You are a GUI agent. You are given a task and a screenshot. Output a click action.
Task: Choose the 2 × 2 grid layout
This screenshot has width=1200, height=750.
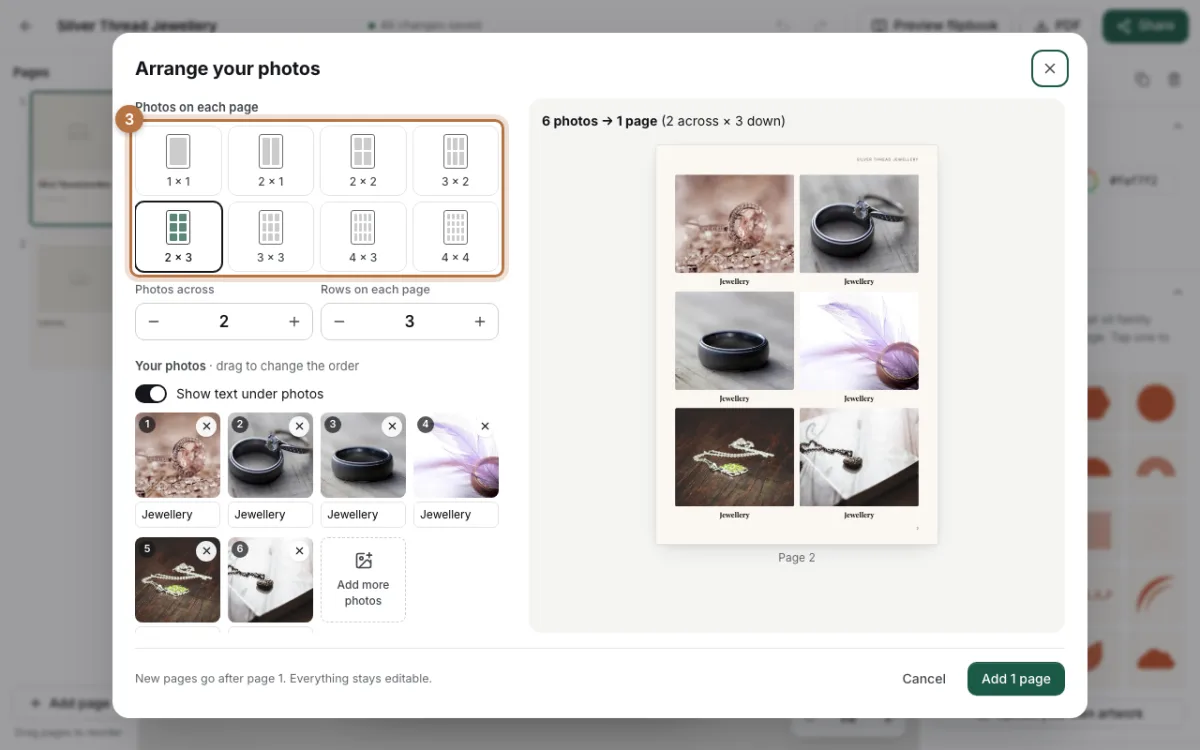point(363,161)
